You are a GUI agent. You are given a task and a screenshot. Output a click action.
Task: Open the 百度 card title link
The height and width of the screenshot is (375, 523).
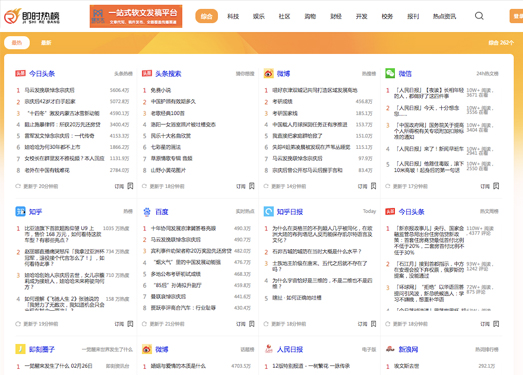coord(162,212)
